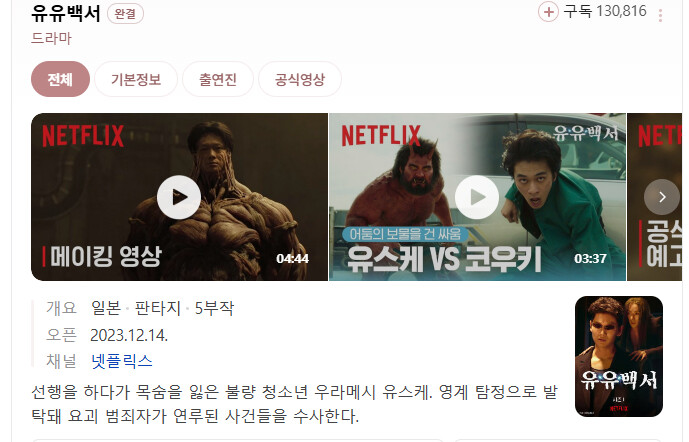
Task: Click the plus subscribe icon
Action: click(548, 12)
